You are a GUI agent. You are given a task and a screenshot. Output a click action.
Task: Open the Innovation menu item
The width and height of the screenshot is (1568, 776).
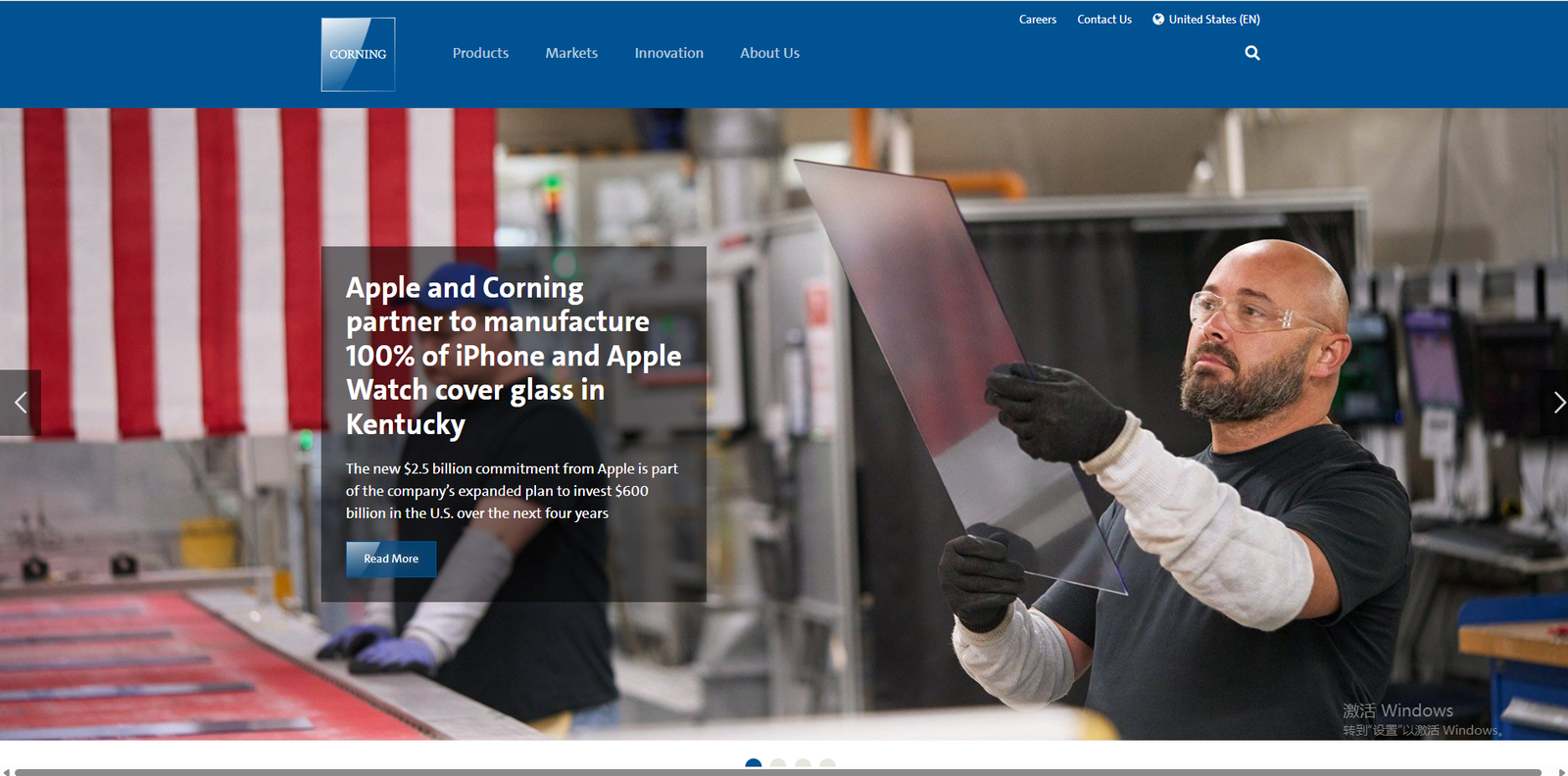(x=668, y=53)
